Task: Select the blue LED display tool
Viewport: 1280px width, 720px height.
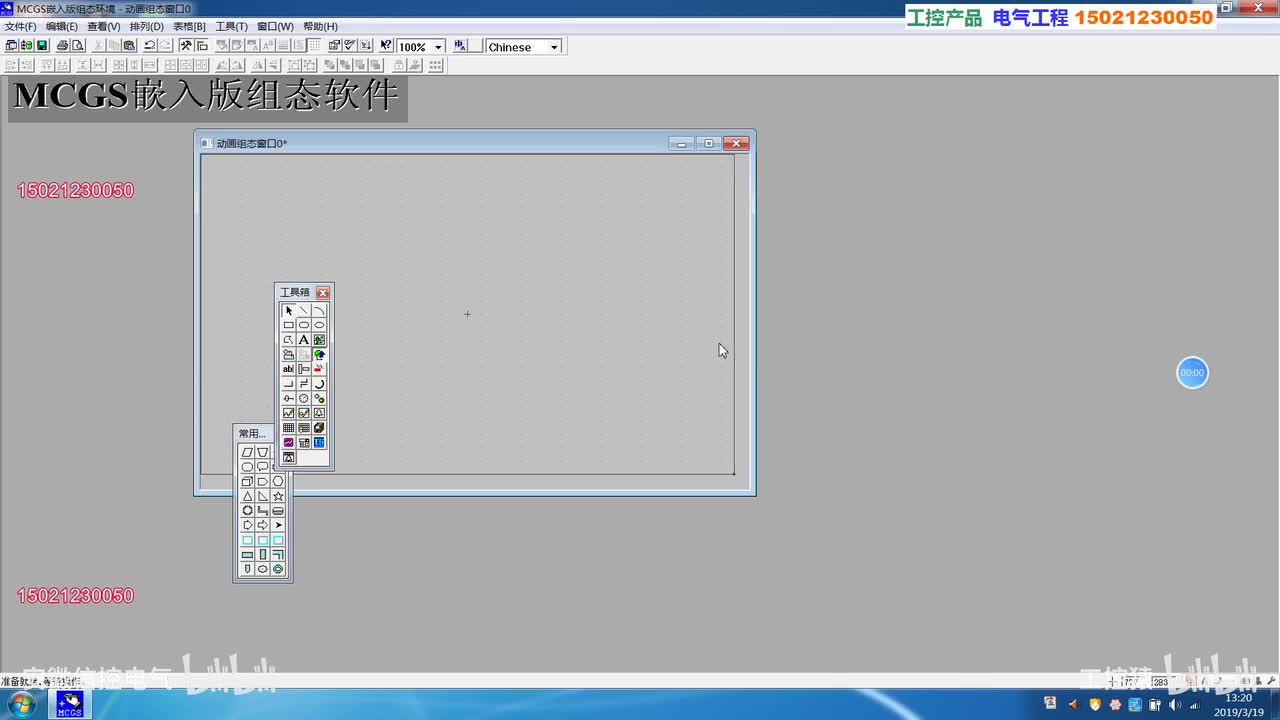Action: (x=319, y=442)
